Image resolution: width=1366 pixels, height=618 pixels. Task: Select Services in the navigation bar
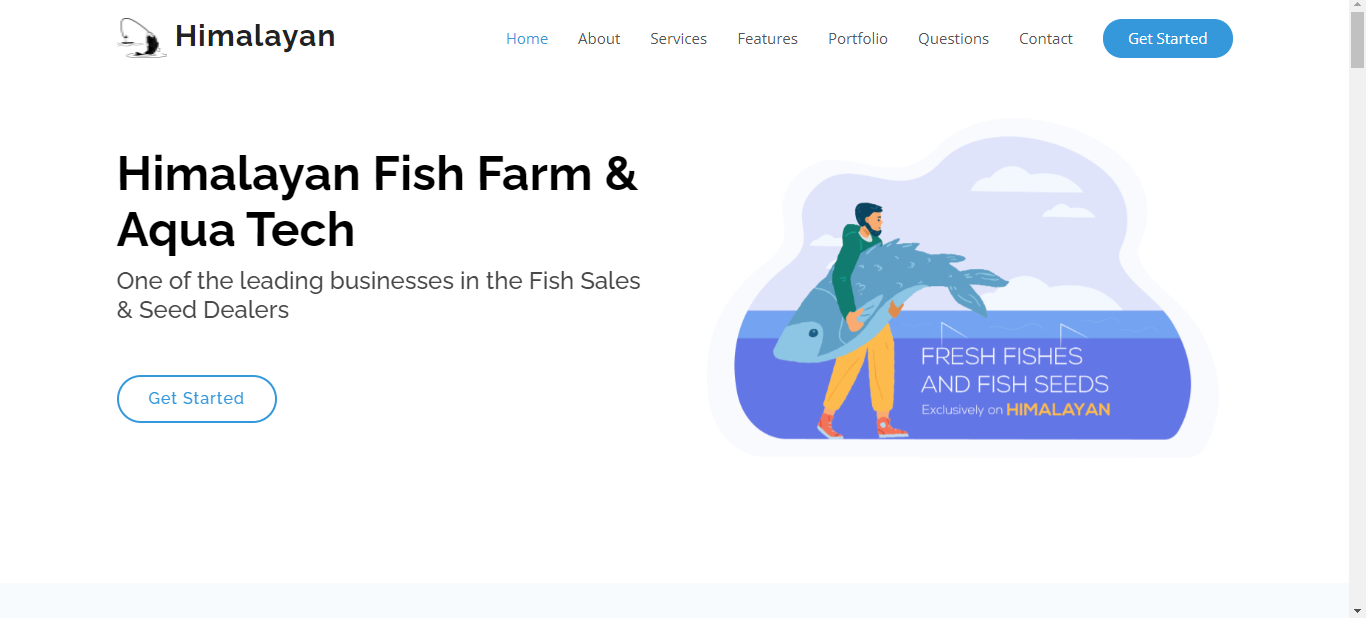pos(678,39)
